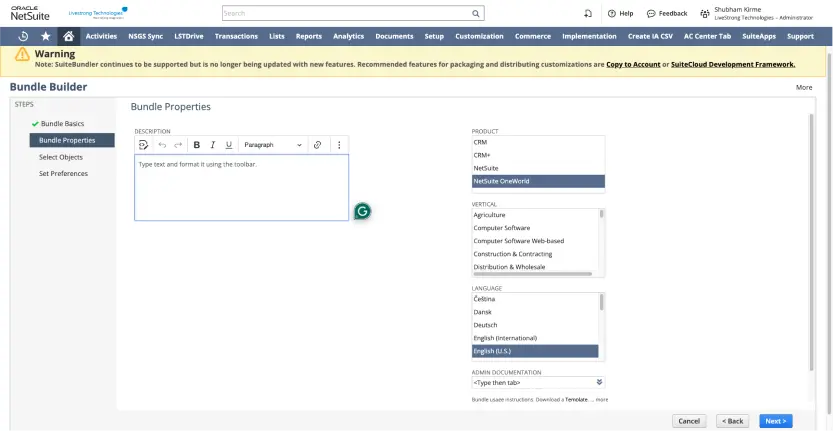The height and width of the screenshot is (431, 833).
Task: Click the Vertical list horizontal scrollbar
Action: click(532, 274)
